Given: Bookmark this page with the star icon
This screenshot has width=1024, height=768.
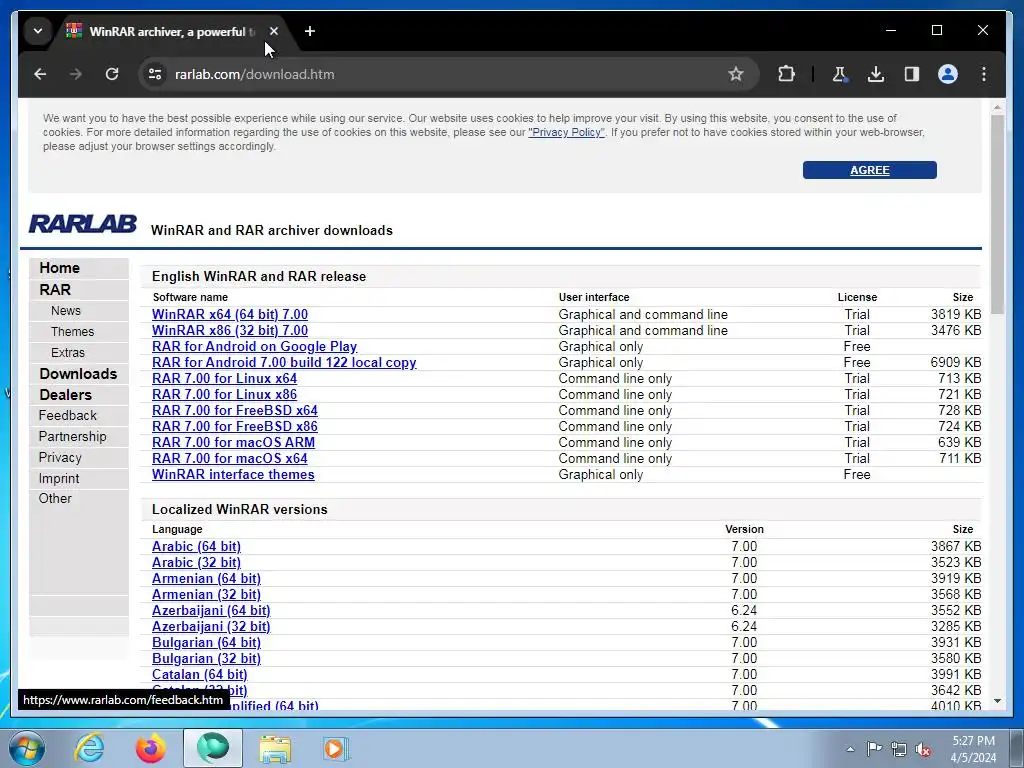Looking at the screenshot, I should [736, 74].
